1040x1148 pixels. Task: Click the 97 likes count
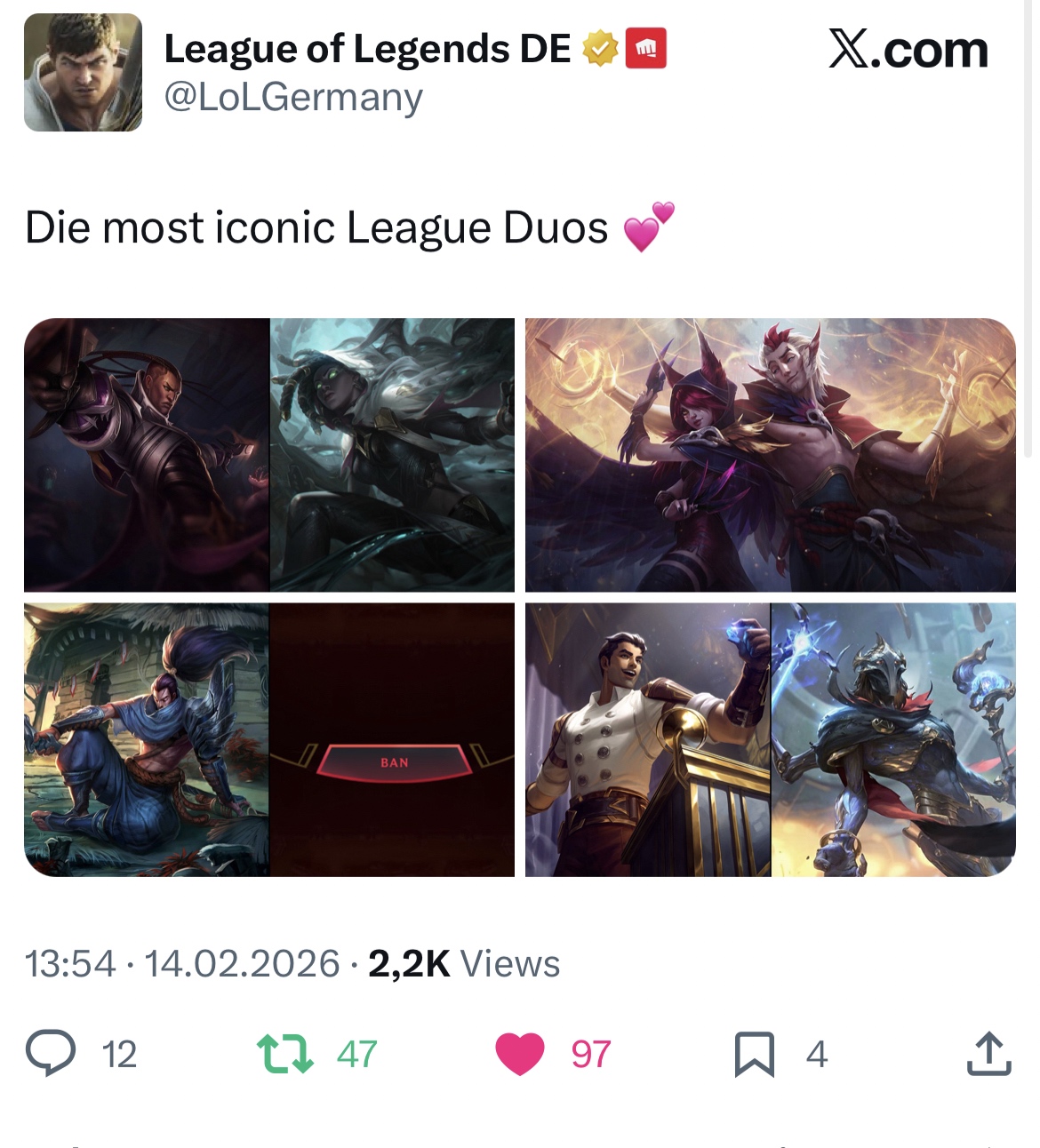click(x=591, y=1055)
